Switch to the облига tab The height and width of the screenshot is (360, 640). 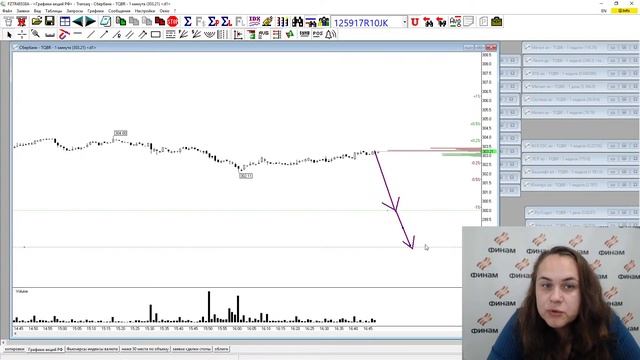(222, 349)
